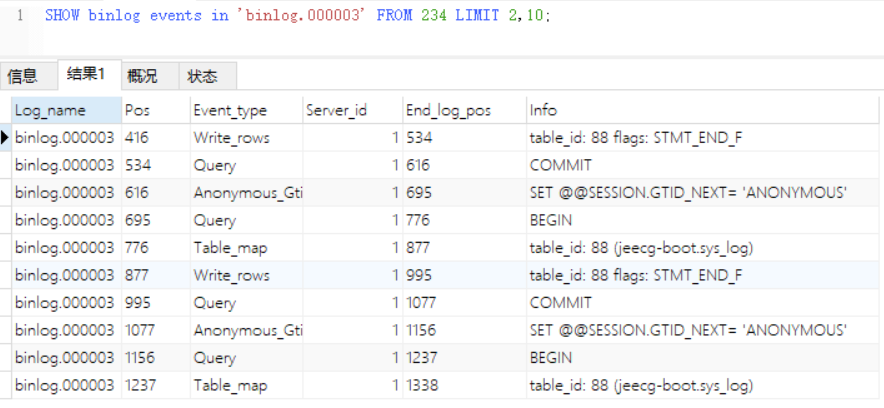Select End_log_pos cell 1077
The image size is (884, 408).
(x=465, y=303)
